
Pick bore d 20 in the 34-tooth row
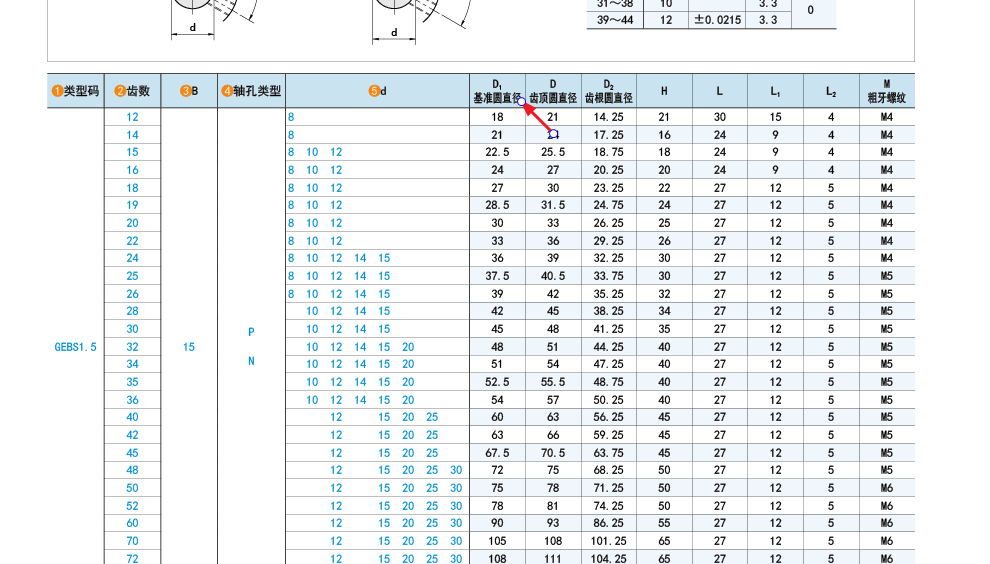point(408,364)
